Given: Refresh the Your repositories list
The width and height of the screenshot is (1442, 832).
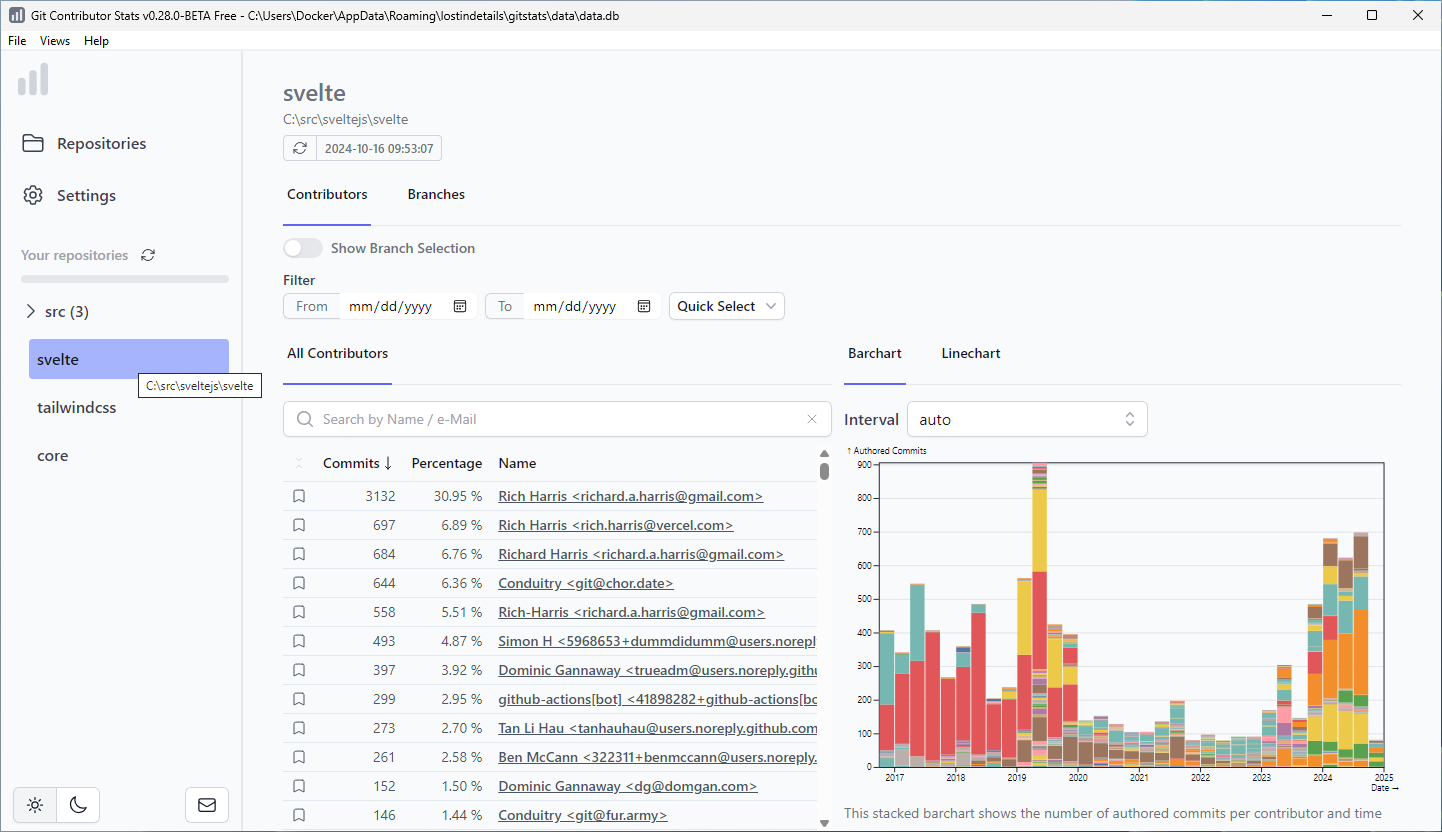Looking at the screenshot, I should coord(148,255).
